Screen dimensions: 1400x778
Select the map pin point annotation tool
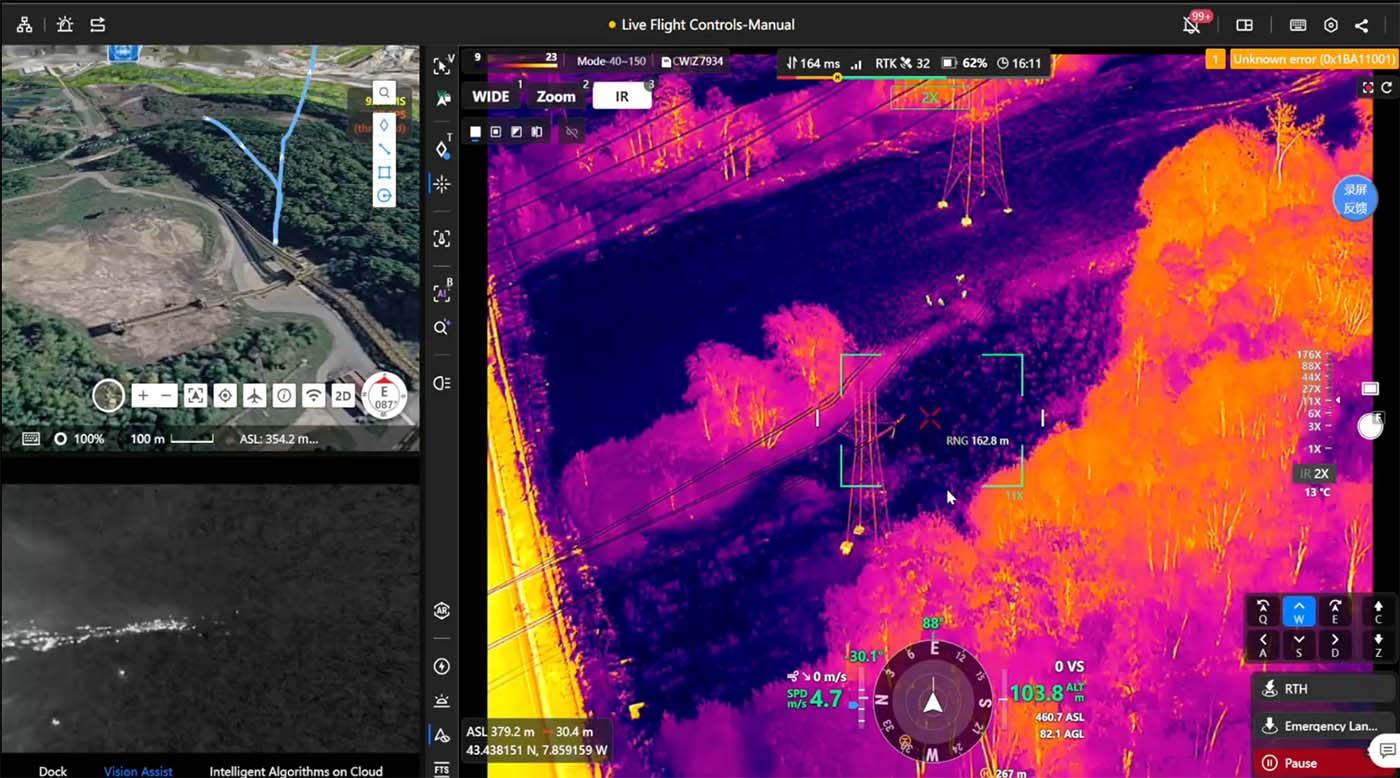384,125
